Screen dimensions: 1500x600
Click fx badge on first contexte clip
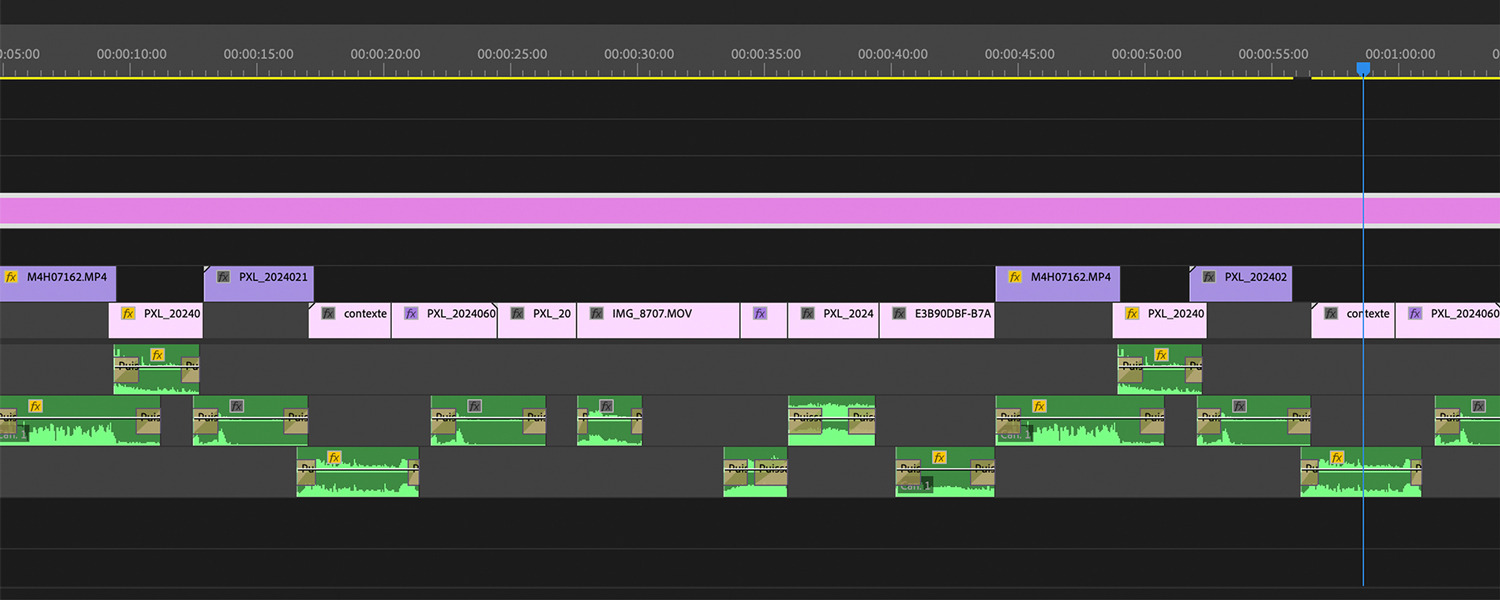[x=328, y=314]
